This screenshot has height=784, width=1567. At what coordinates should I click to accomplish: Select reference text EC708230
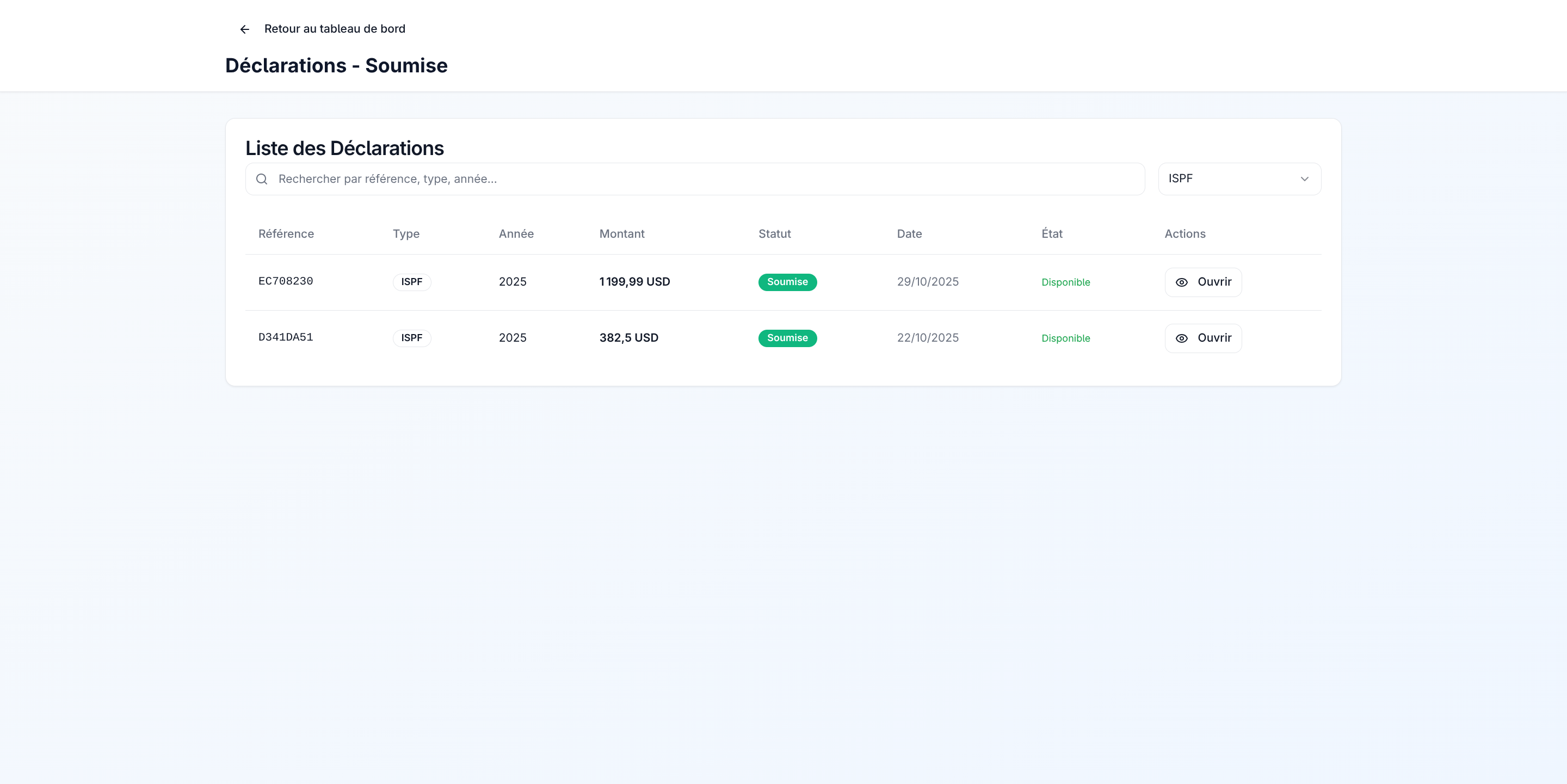click(285, 281)
